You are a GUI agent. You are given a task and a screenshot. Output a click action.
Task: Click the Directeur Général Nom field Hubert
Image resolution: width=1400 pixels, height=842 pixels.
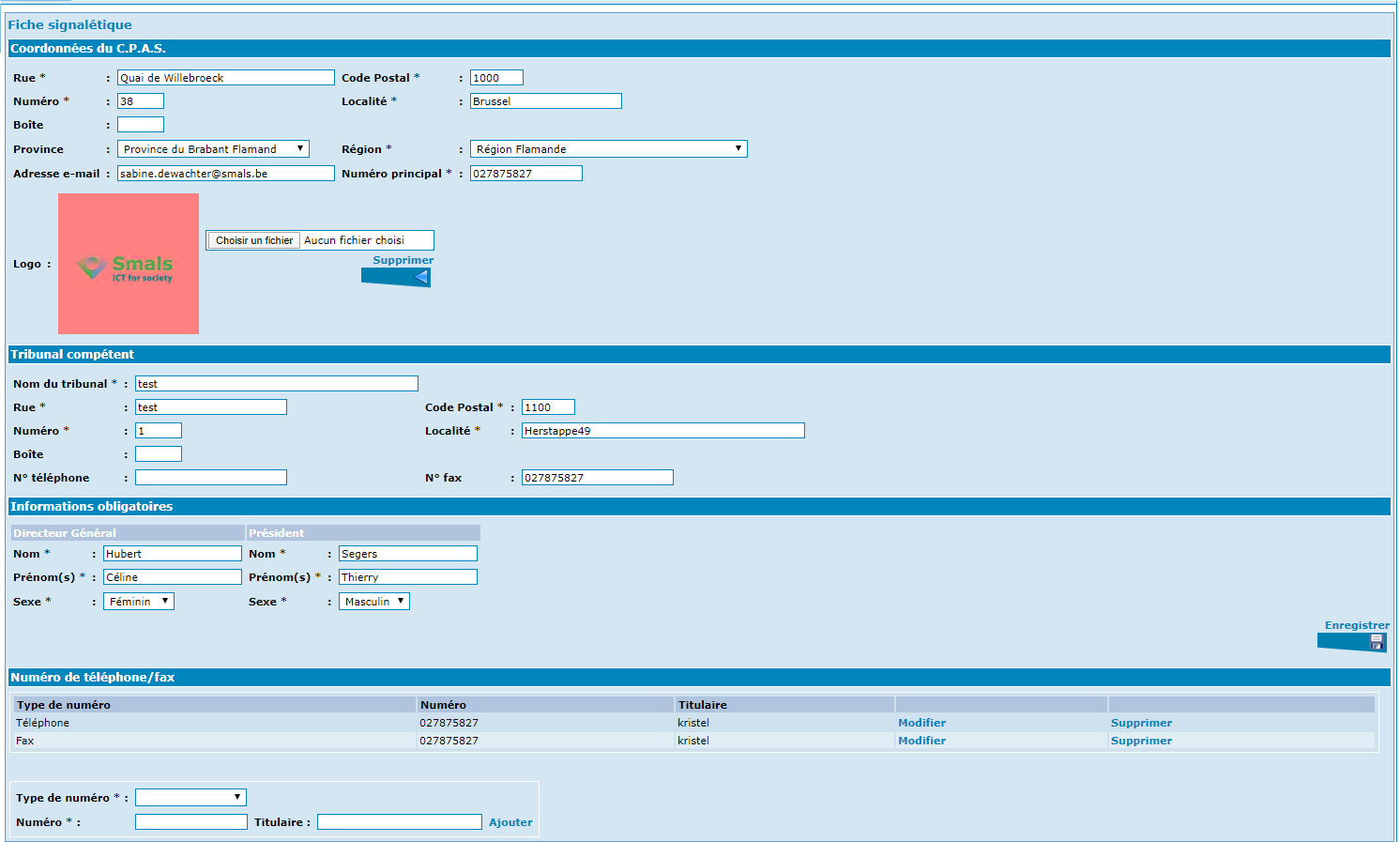click(x=173, y=554)
